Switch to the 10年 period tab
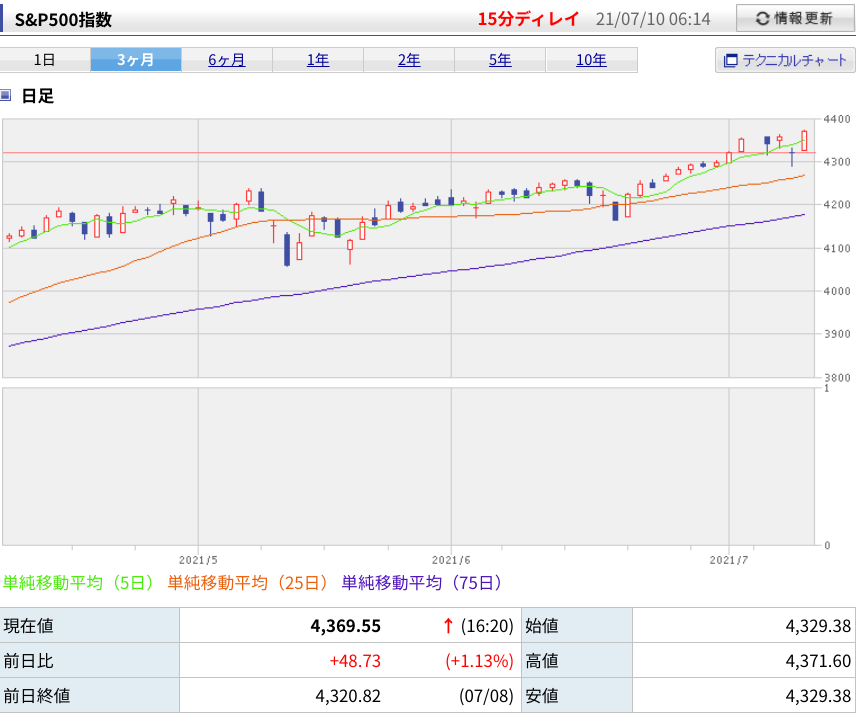Screen dimensions: 858x716 pyautogui.click(x=591, y=60)
